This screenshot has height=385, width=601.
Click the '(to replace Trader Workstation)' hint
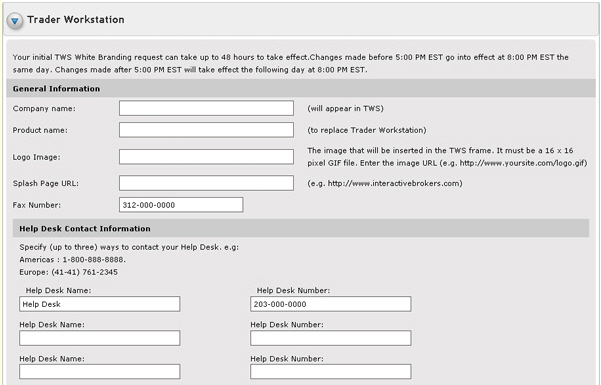coord(367,130)
